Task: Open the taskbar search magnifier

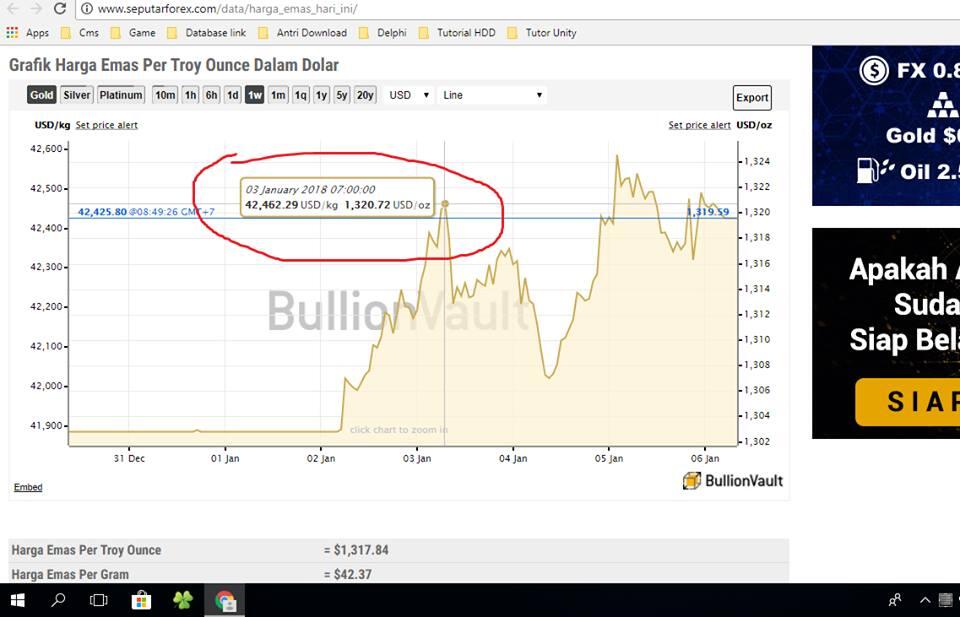Action: point(58,600)
